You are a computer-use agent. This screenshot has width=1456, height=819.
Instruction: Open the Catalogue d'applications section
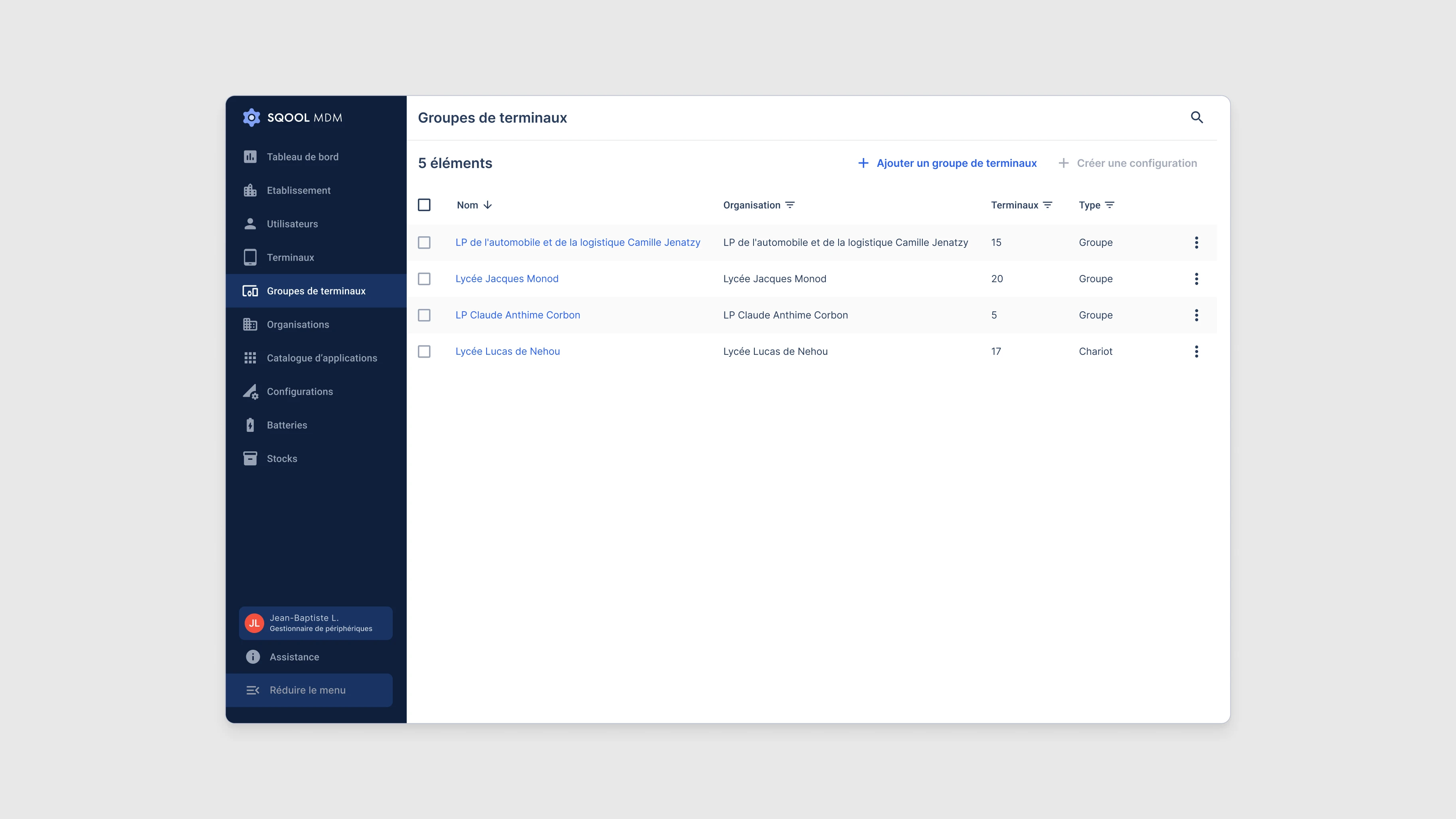click(322, 358)
